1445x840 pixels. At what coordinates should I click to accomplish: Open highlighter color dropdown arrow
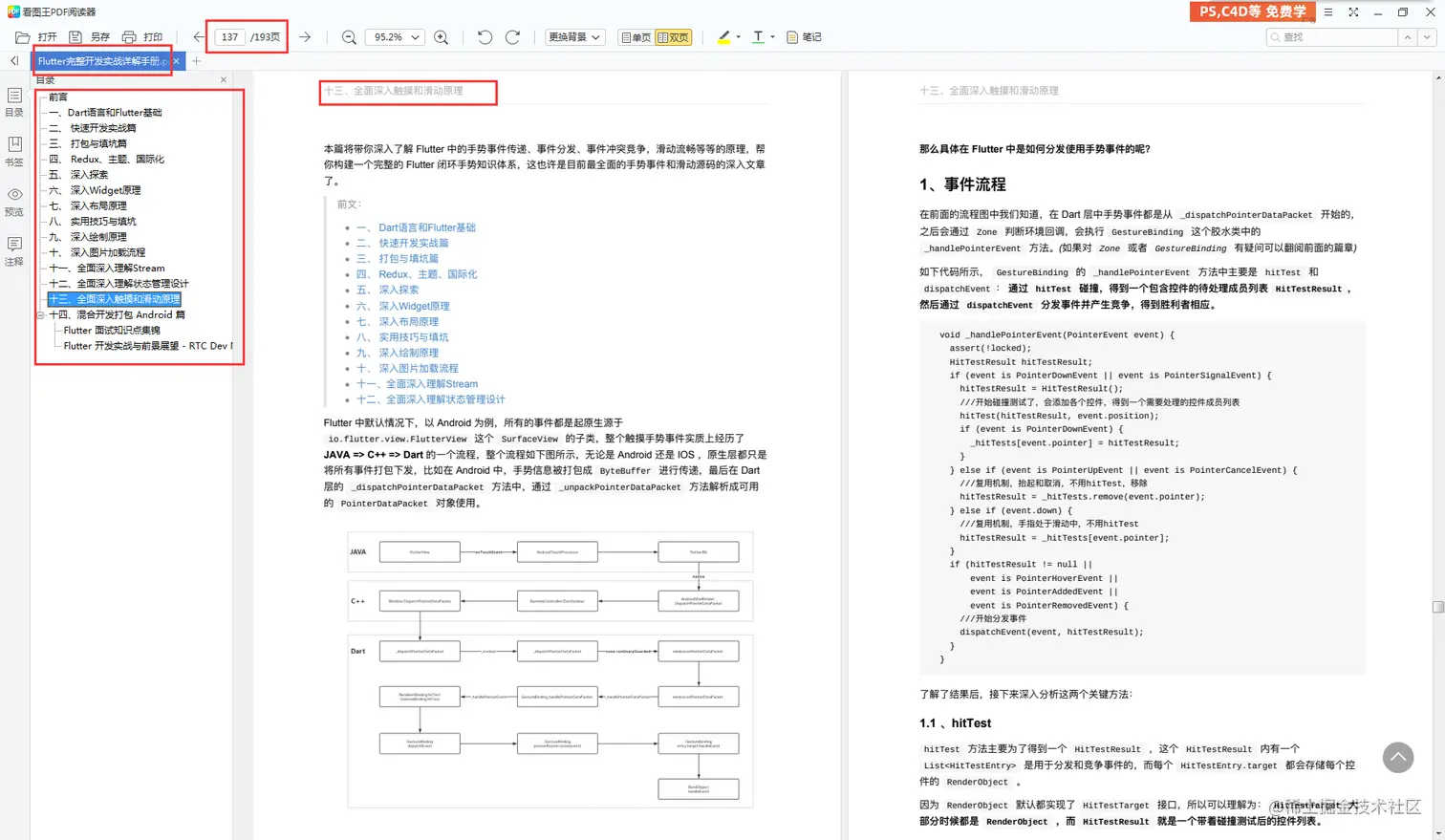738,37
